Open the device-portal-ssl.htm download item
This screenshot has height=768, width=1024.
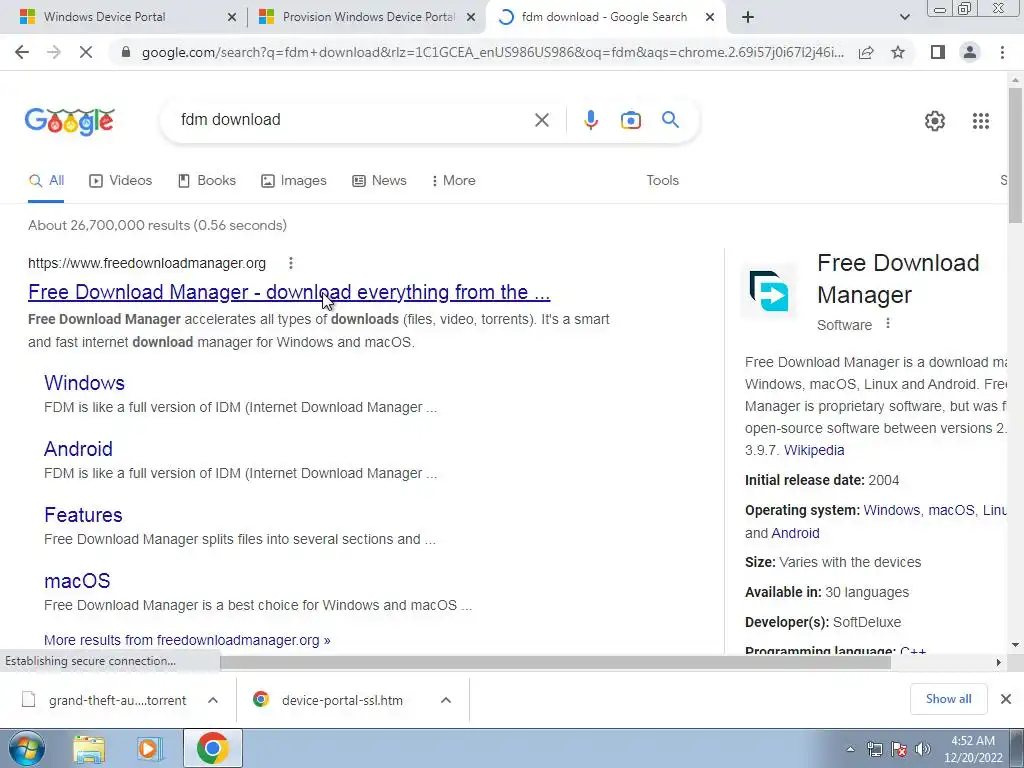click(333, 700)
